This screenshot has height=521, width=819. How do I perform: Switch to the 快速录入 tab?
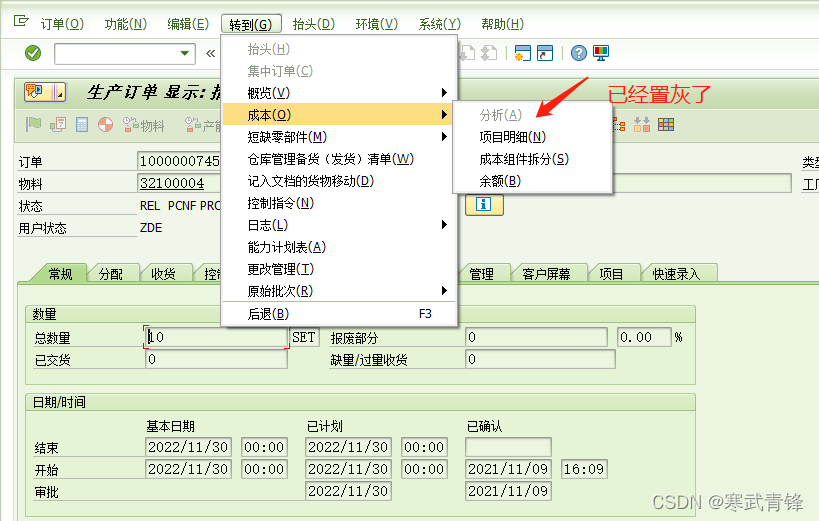[676, 274]
